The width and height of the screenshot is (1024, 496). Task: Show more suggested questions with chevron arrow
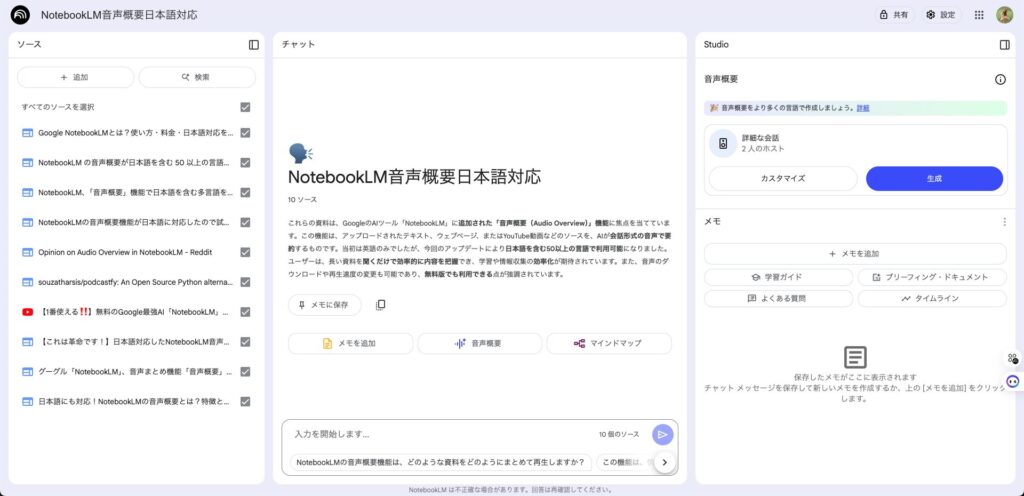tap(664, 463)
